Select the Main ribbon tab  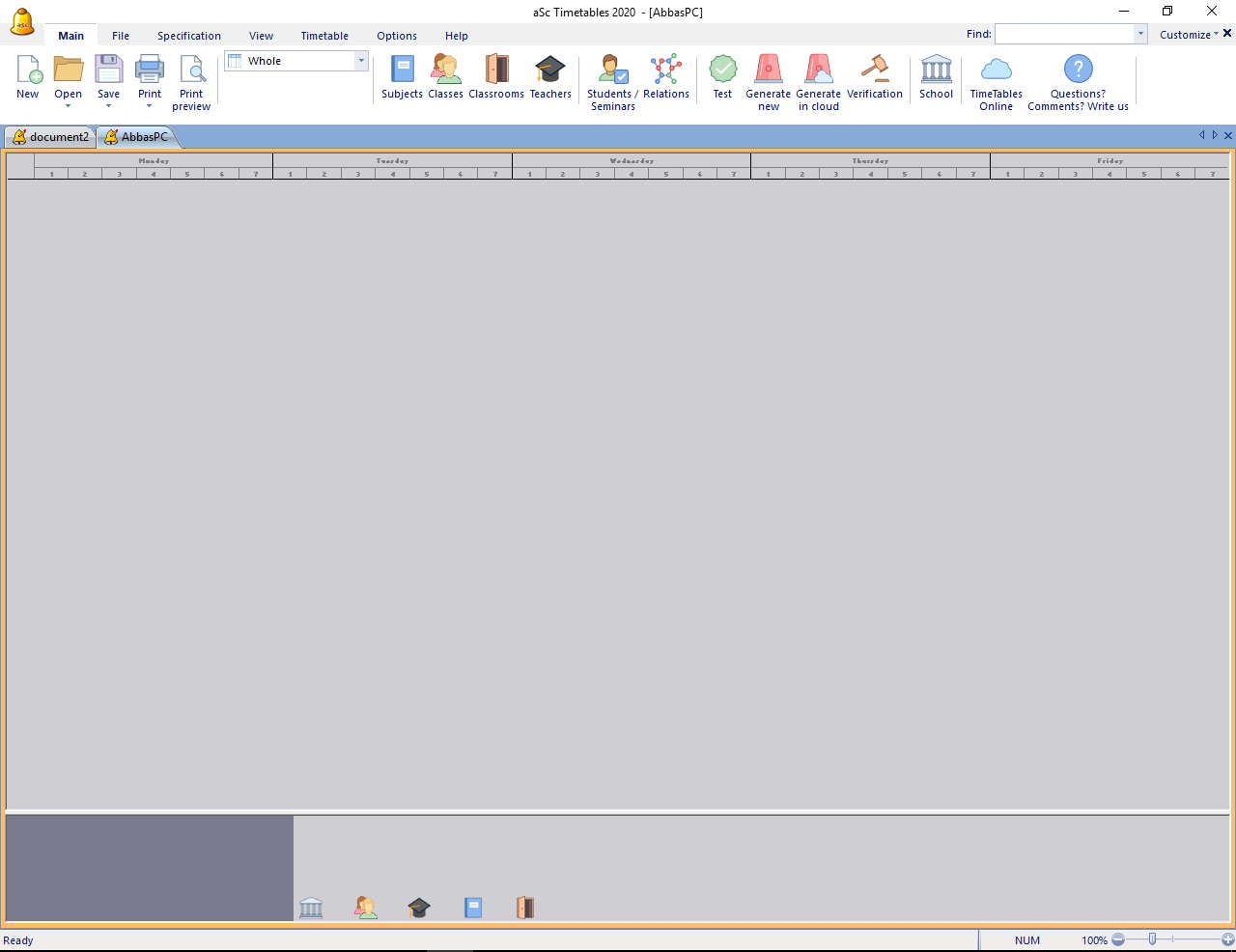click(x=70, y=36)
